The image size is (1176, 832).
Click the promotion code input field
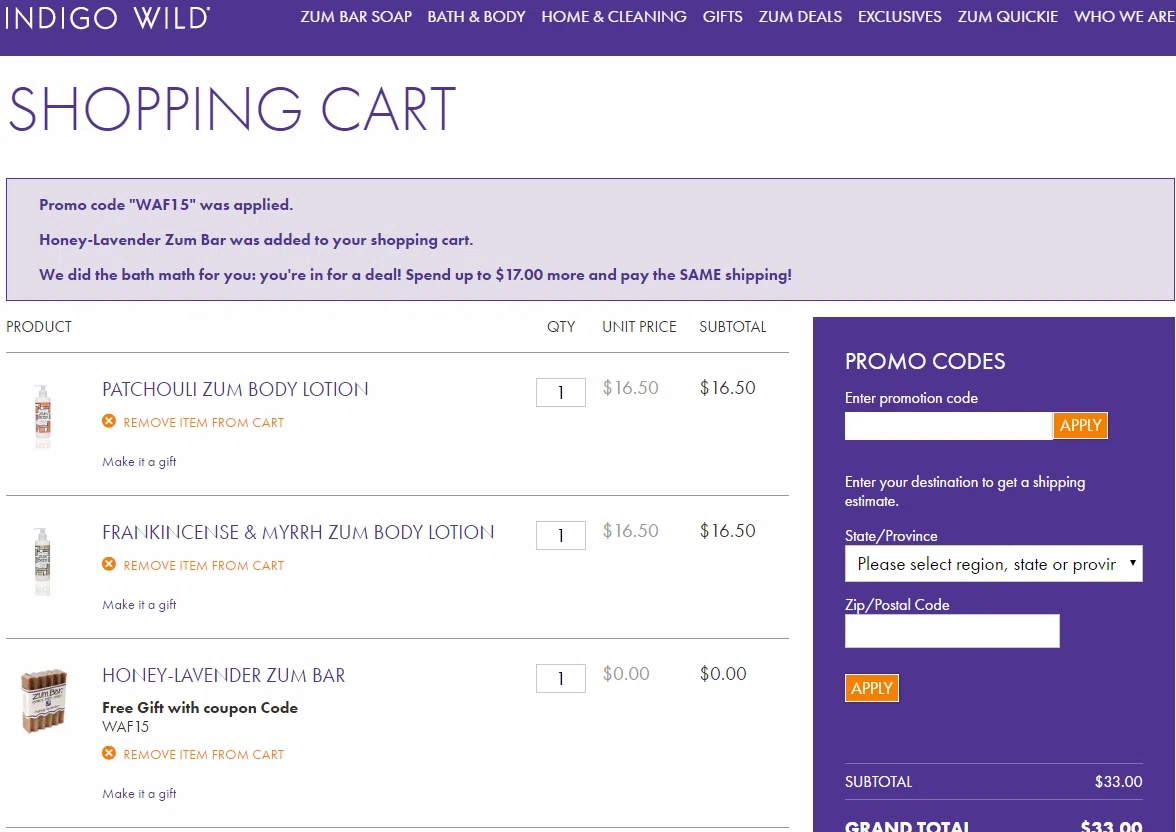click(948, 425)
